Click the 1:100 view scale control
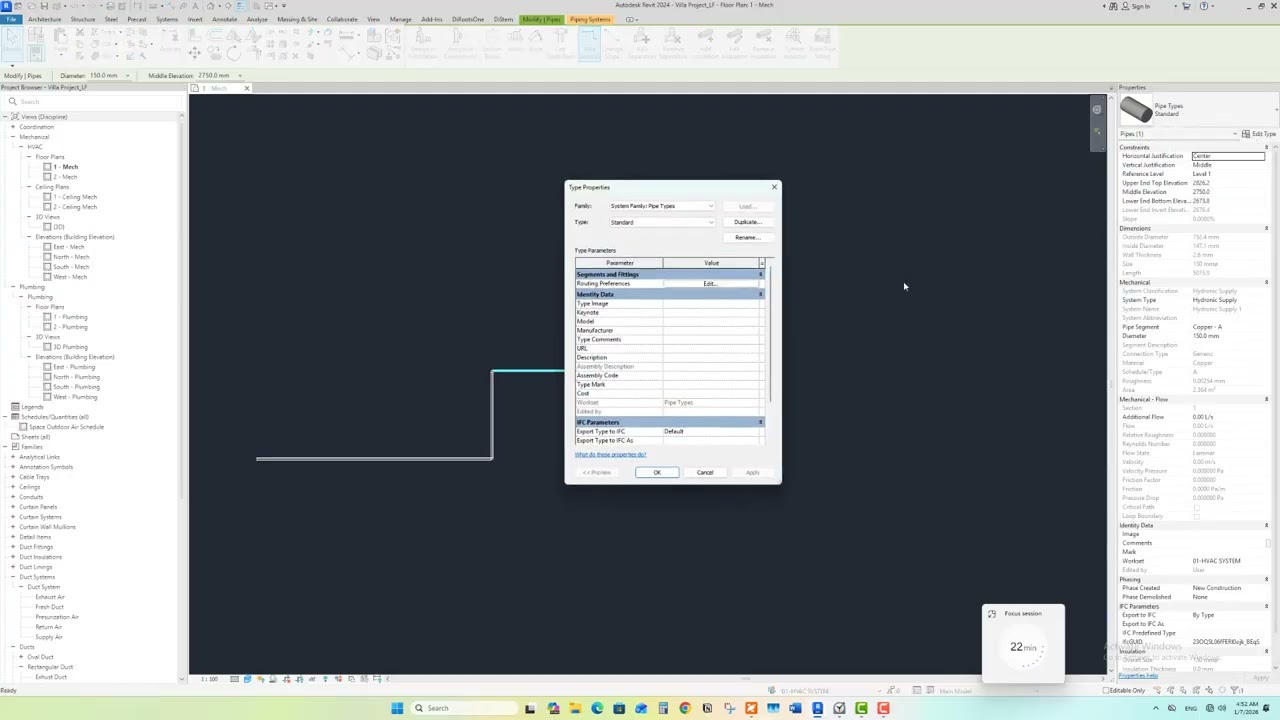 tap(209, 679)
